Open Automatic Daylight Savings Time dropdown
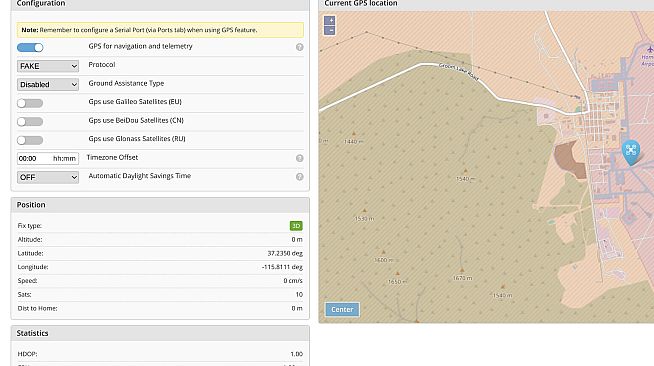Image resolution: width=654 pixels, height=366 pixels. click(48, 177)
